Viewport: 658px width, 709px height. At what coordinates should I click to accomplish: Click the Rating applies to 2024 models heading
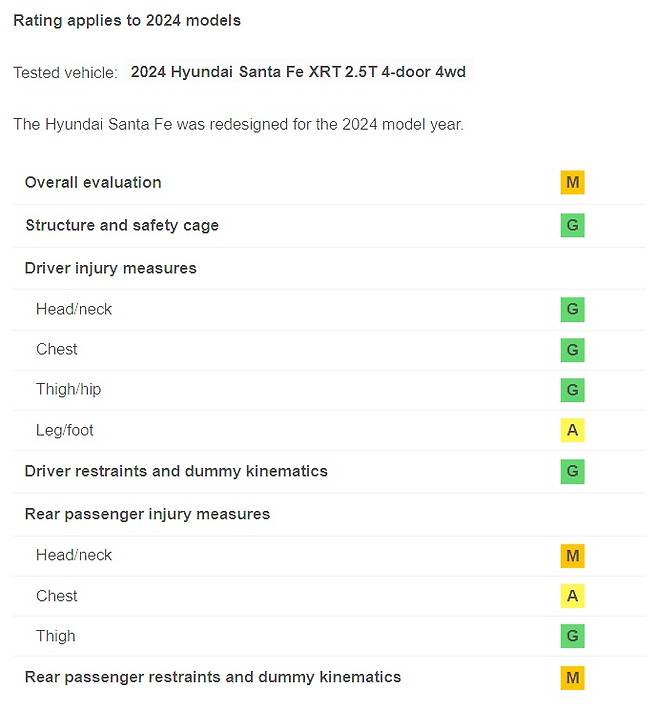pyautogui.click(x=127, y=20)
